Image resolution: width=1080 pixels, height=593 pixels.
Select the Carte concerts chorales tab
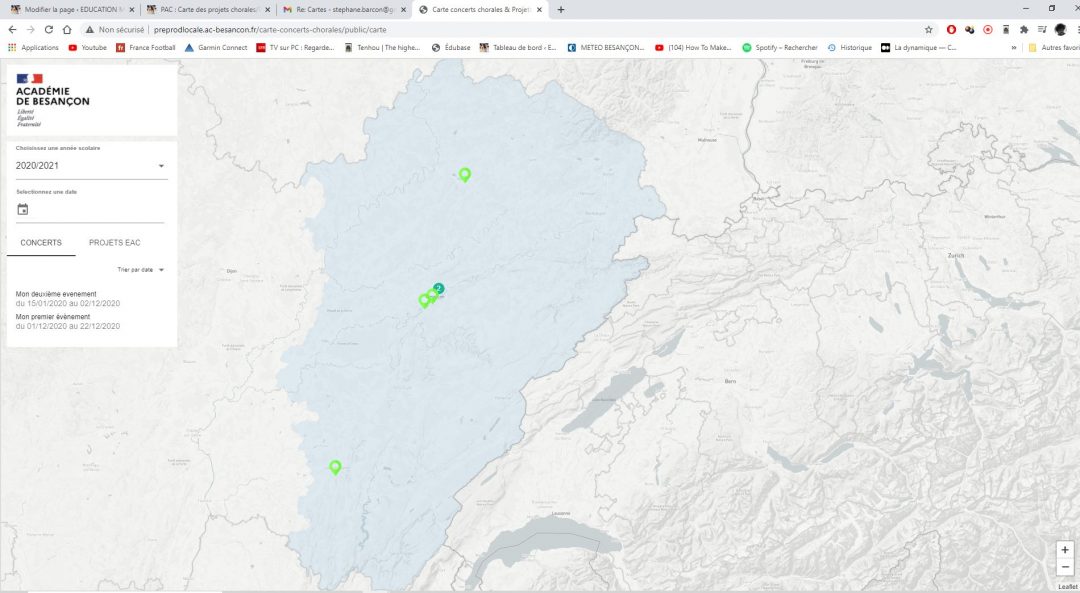pyautogui.click(x=480, y=10)
